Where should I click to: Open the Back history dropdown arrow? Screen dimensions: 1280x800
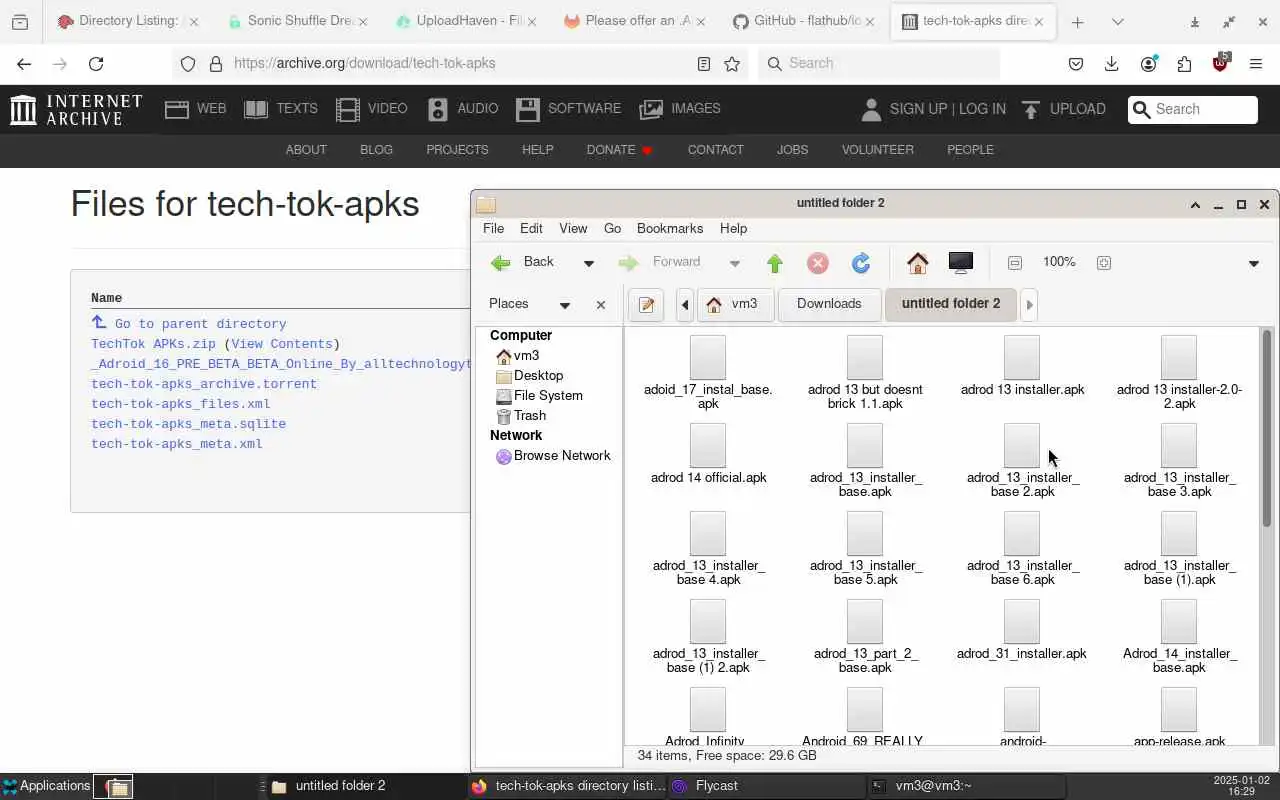click(x=588, y=263)
